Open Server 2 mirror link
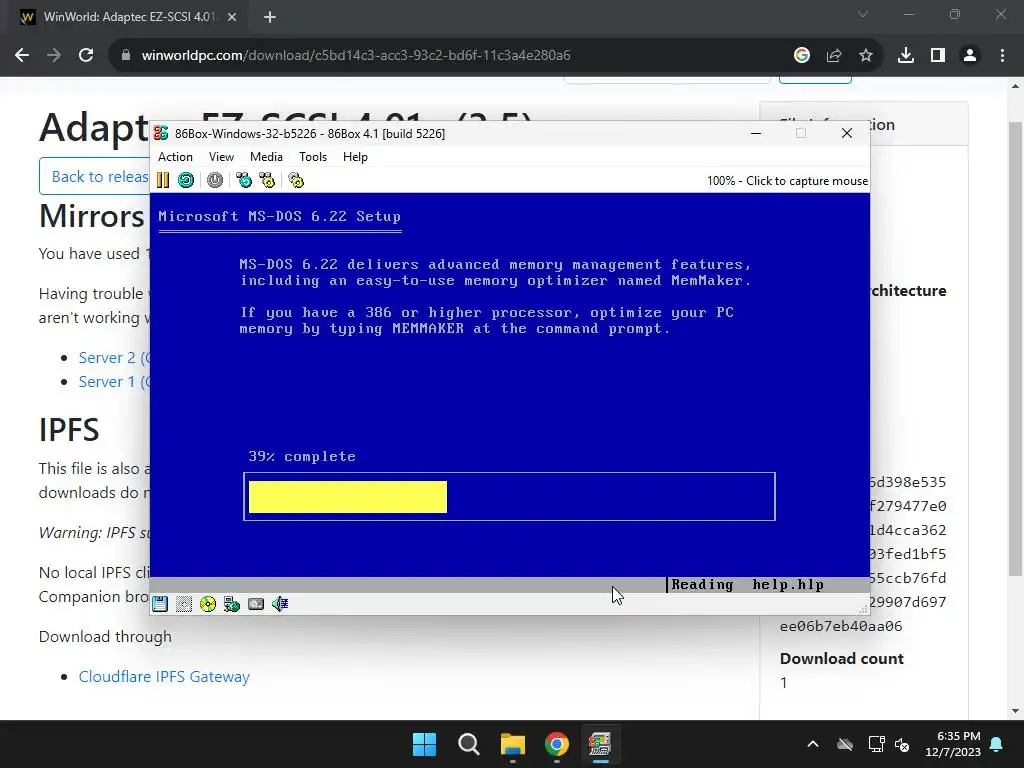 point(114,358)
